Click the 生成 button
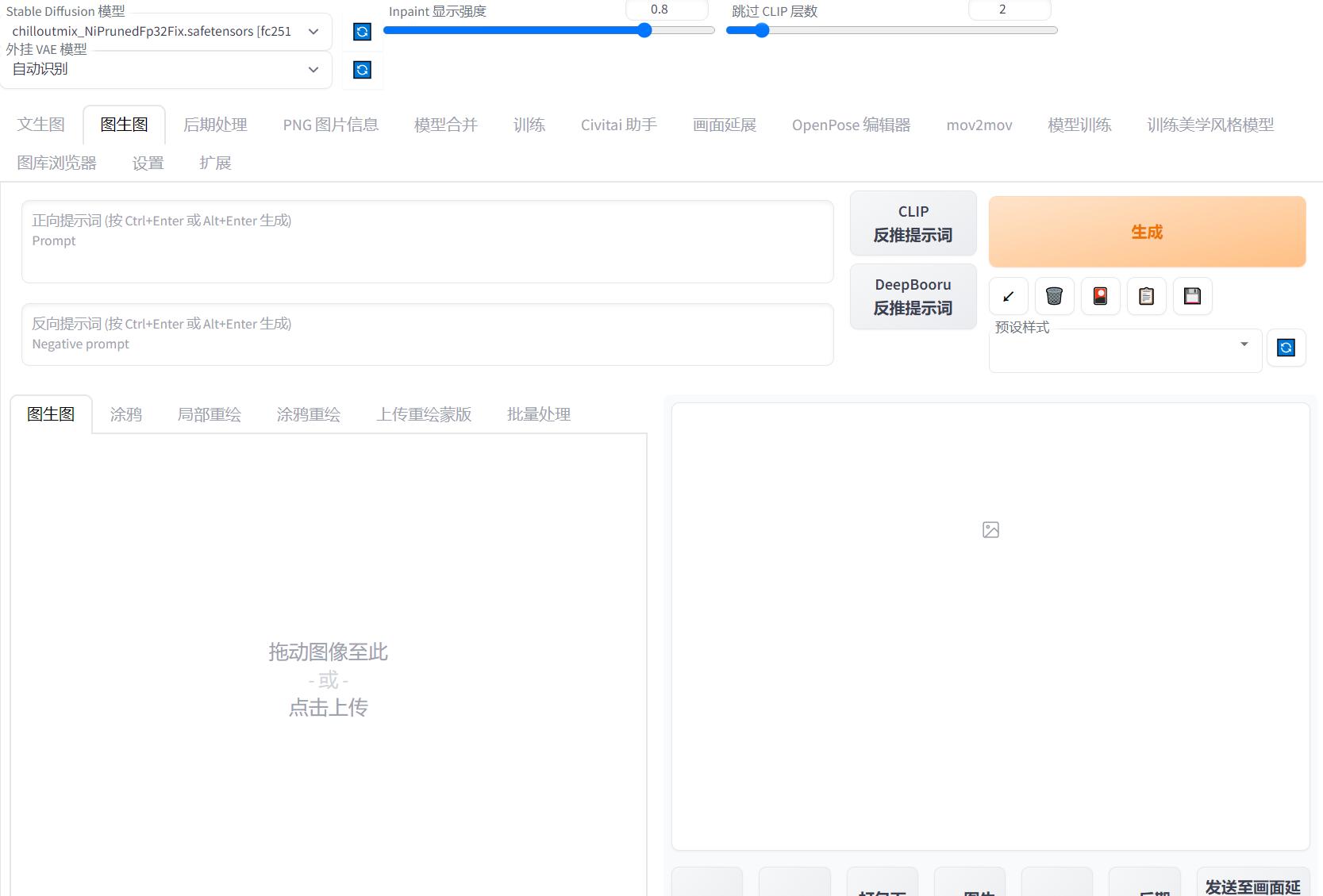Screen dimensions: 1323x896 pyautogui.click(x=1146, y=232)
